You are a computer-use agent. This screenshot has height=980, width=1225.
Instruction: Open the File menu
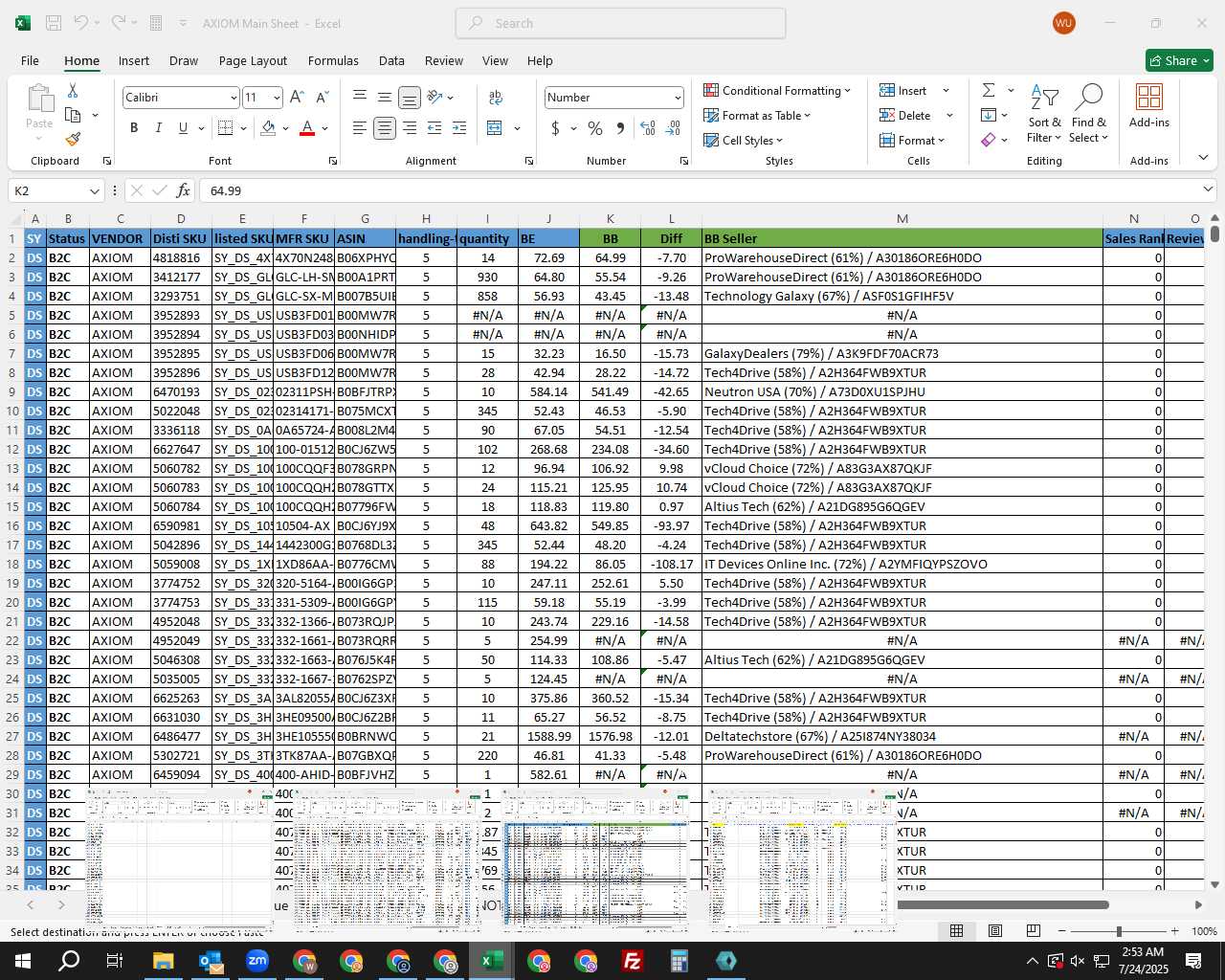(30, 60)
